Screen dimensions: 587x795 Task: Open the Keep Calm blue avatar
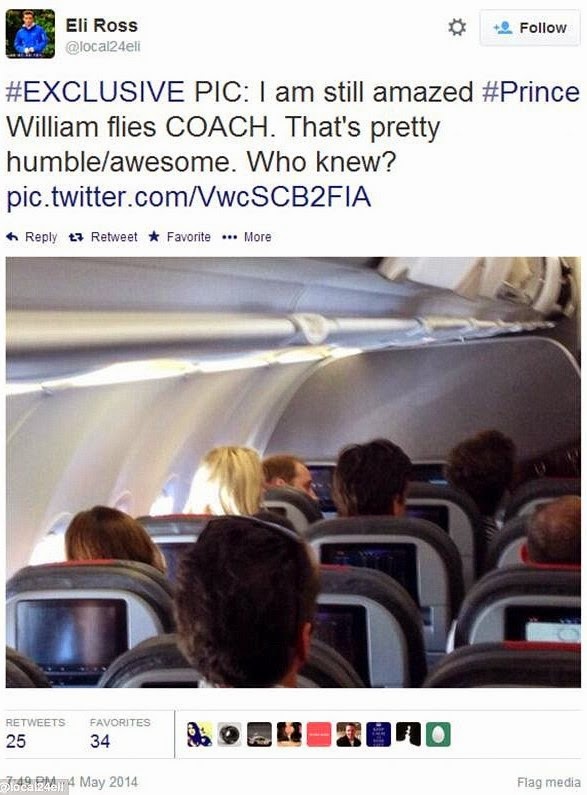379,734
